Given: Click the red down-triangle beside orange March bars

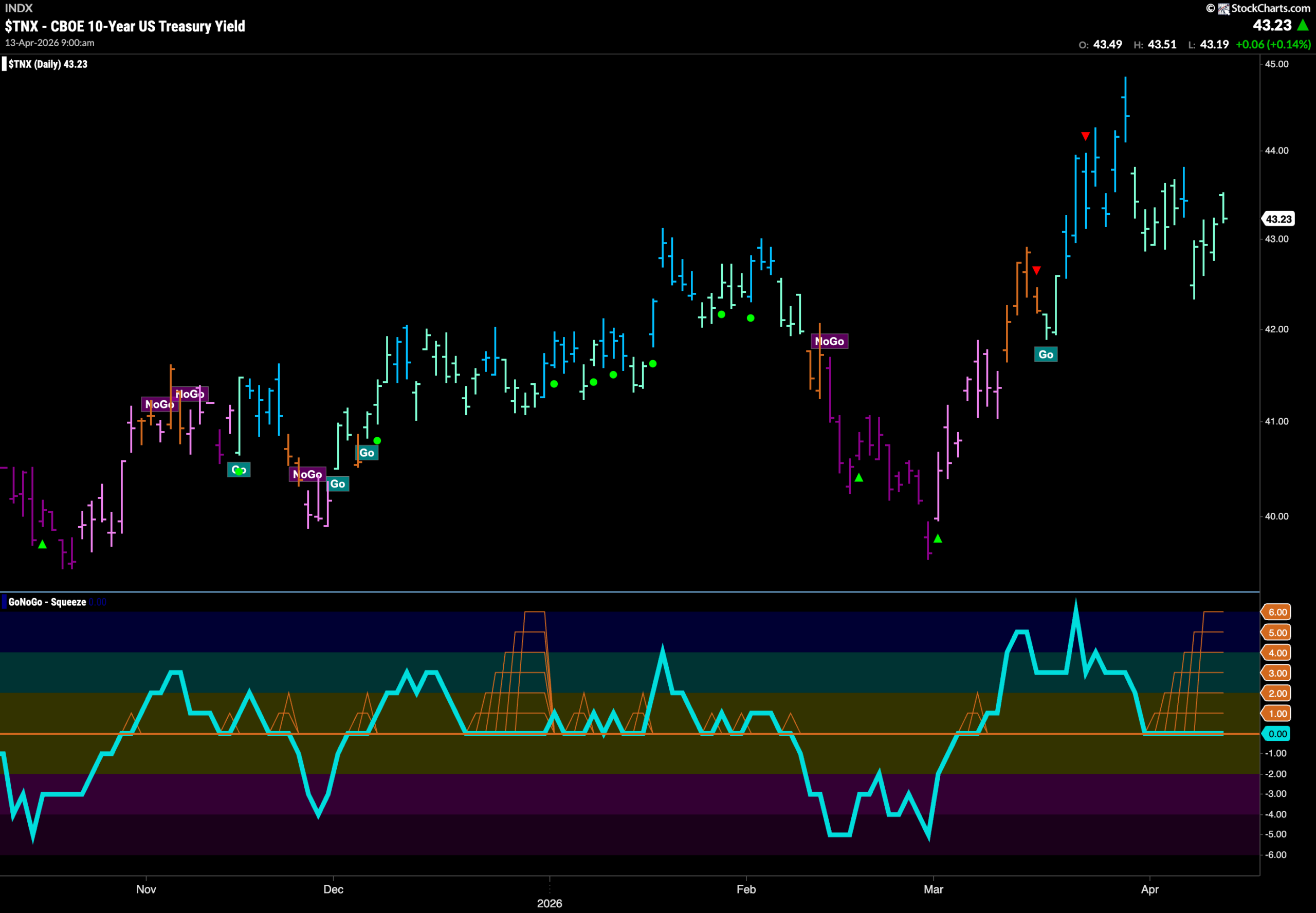Looking at the screenshot, I should click(x=1037, y=270).
